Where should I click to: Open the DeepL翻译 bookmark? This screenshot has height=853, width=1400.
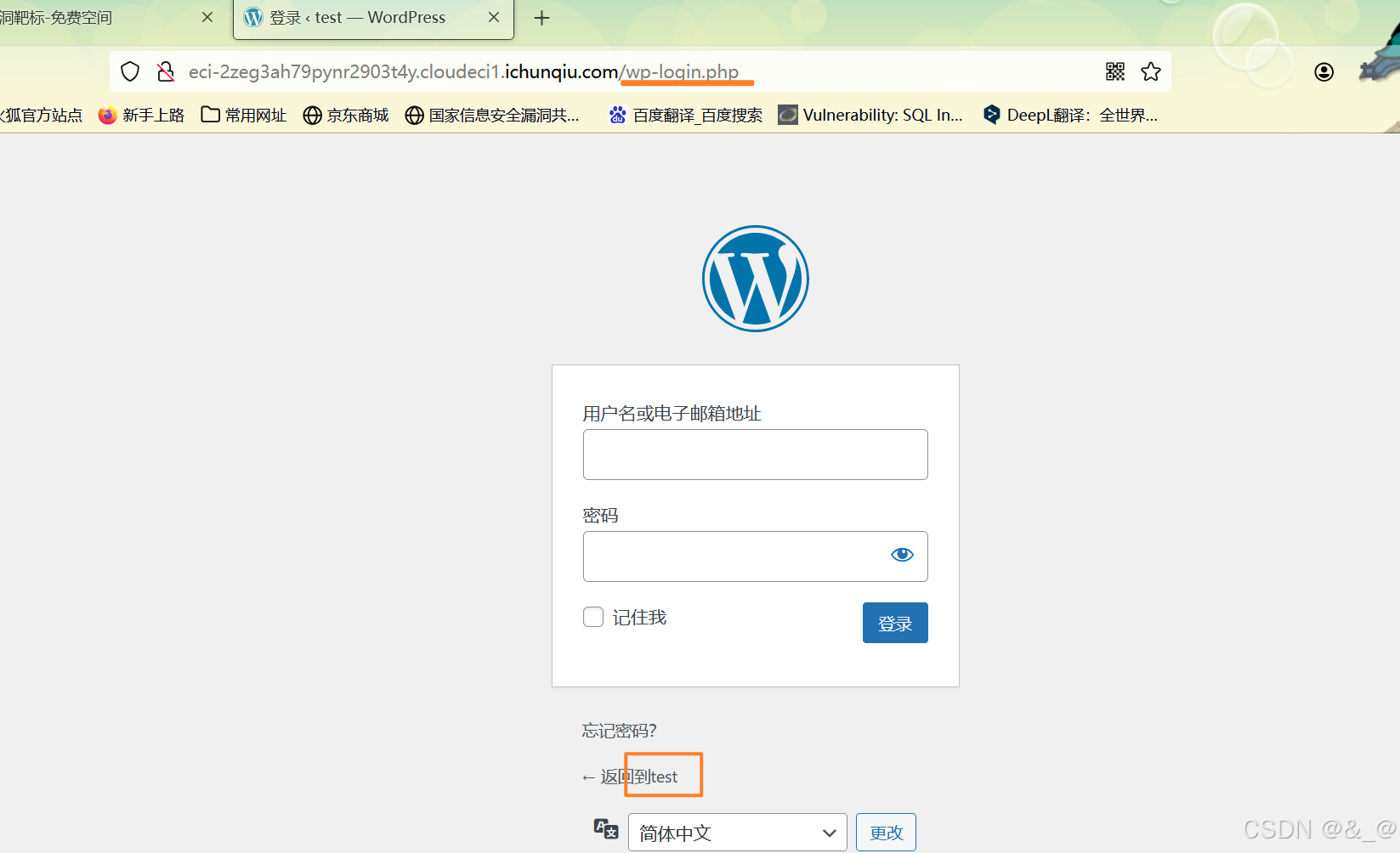pyautogui.click(x=1070, y=115)
